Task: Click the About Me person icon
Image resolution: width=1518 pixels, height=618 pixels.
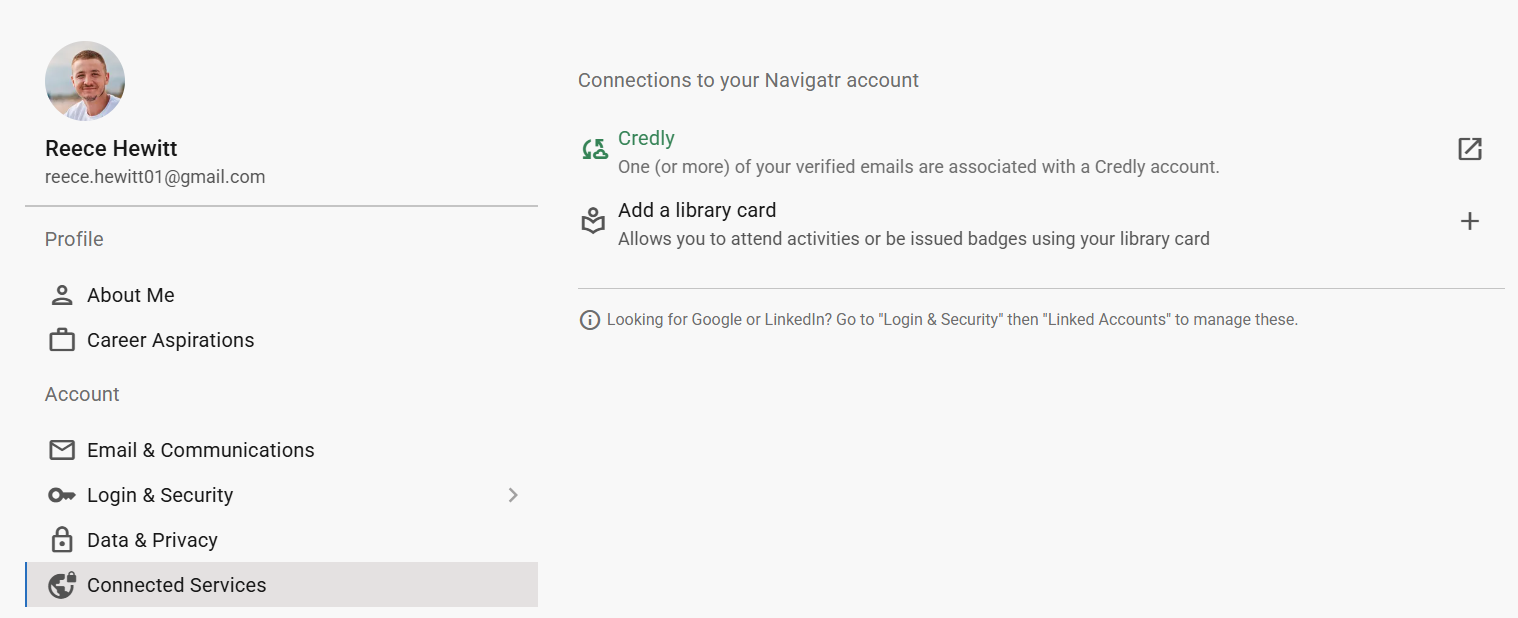Action: (x=62, y=295)
